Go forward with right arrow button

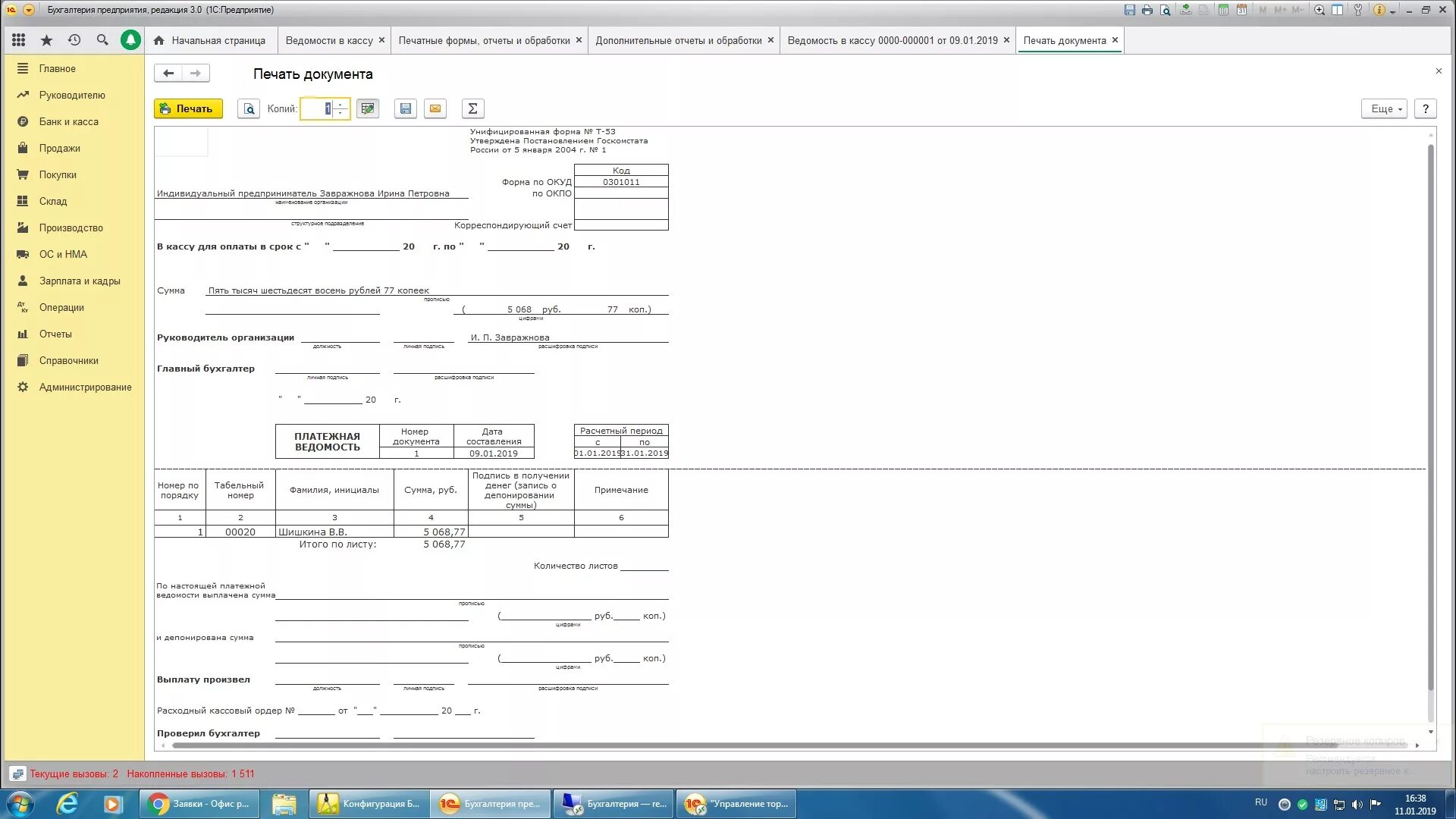(196, 74)
